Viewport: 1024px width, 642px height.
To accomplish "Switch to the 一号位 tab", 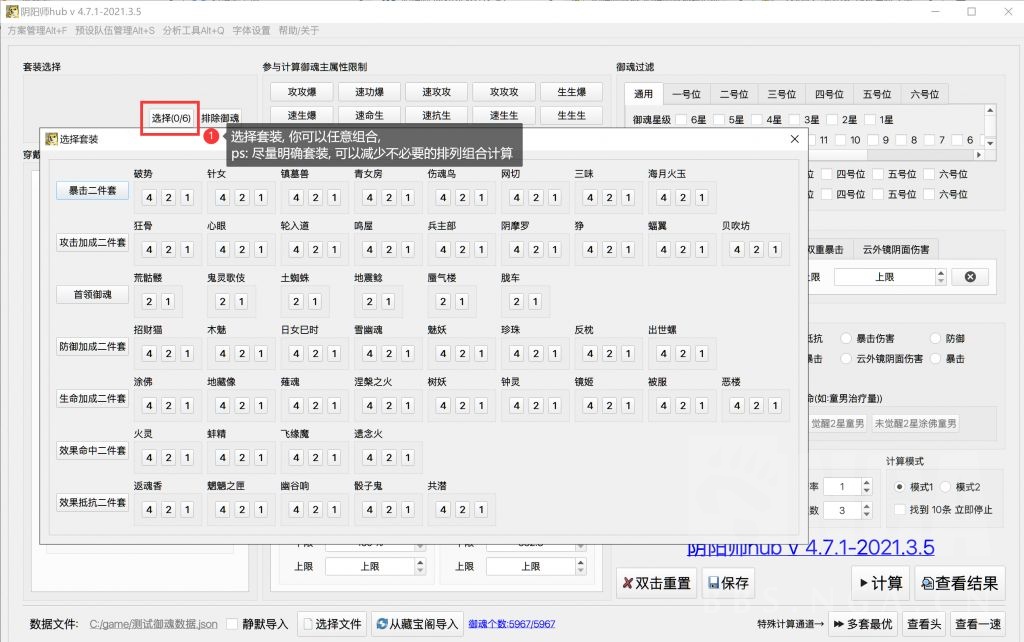I will (x=686, y=93).
